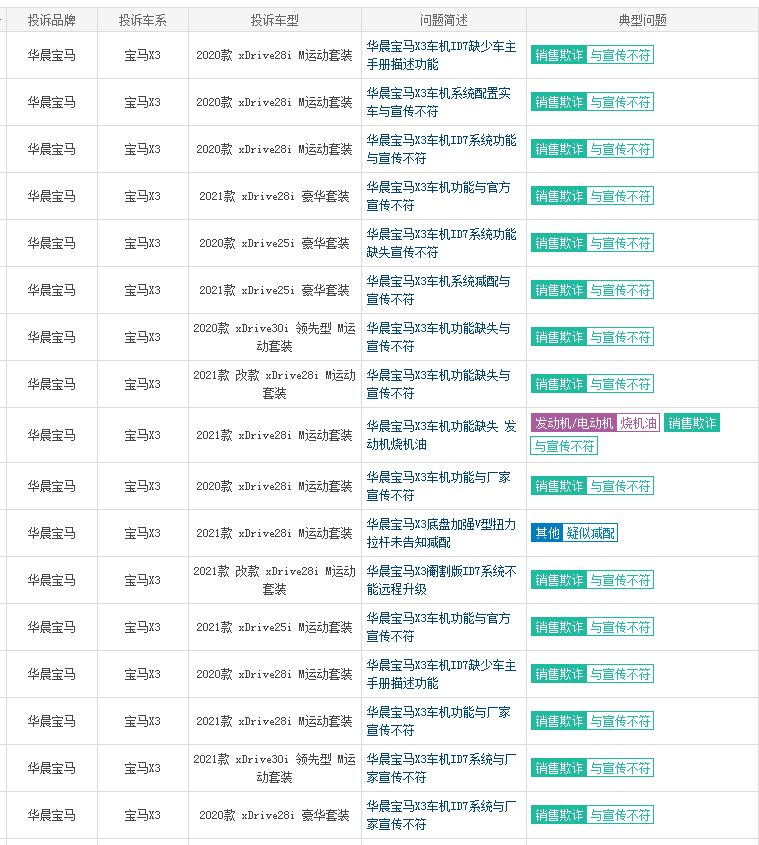Click the 车机系统减配与宣传不符 complaint link
This screenshot has height=845, width=759.
click(x=438, y=290)
